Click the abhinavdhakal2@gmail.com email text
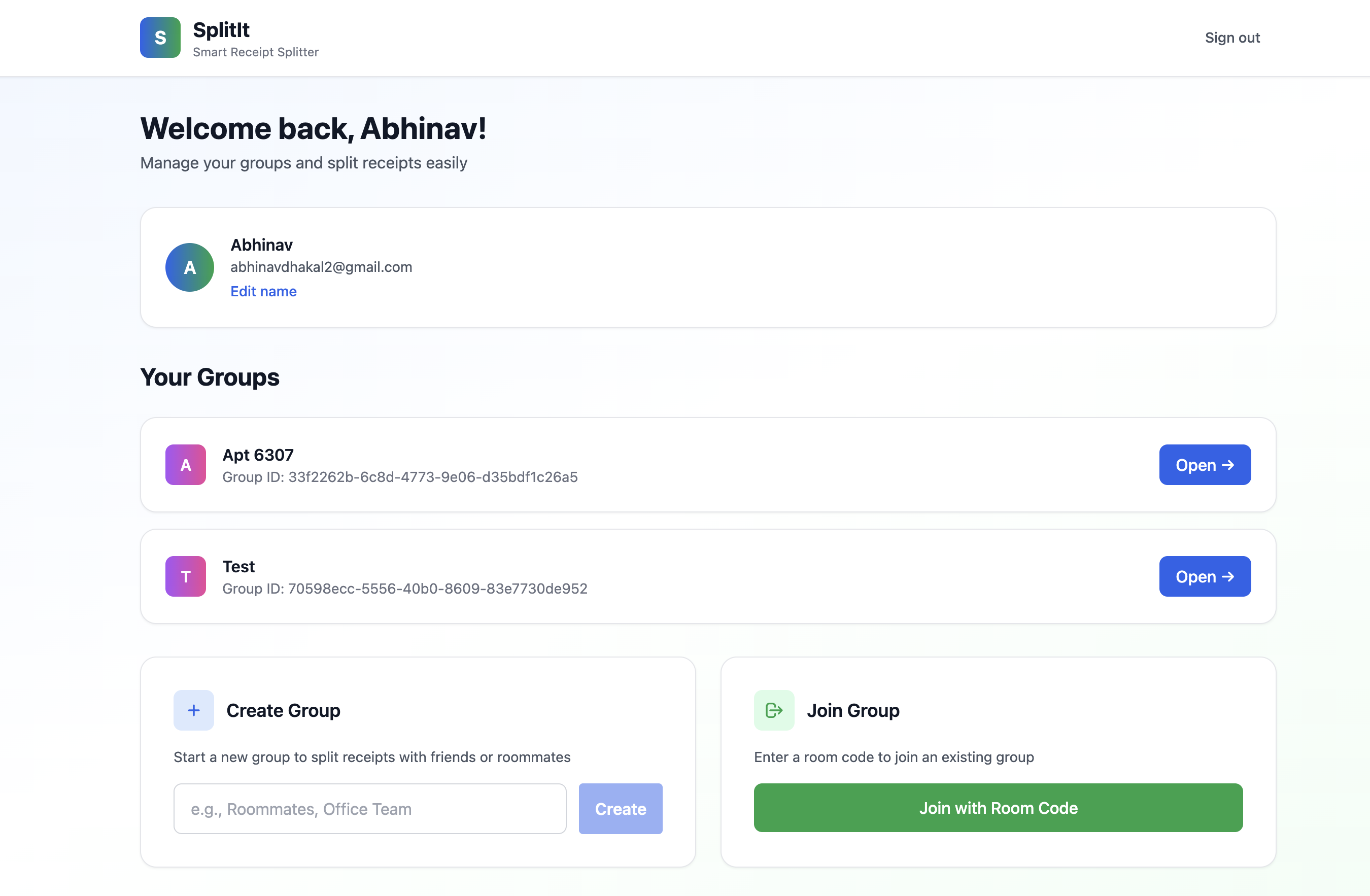 (321, 267)
